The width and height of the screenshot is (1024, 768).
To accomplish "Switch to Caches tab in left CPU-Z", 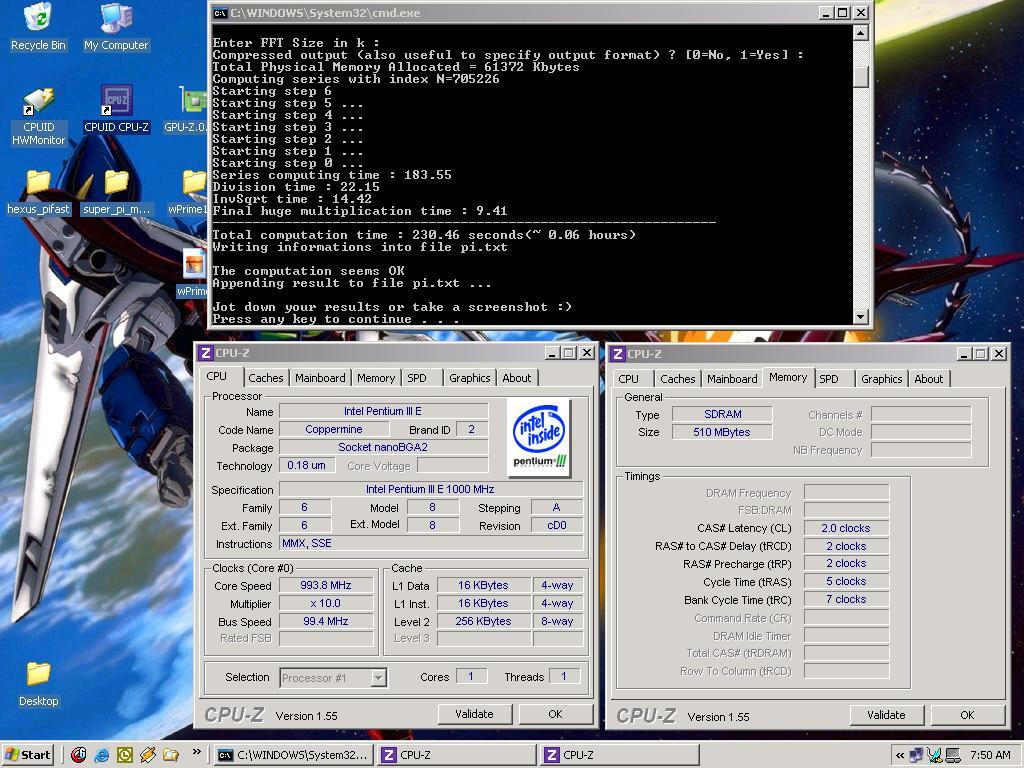I will (x=265, y=378).
